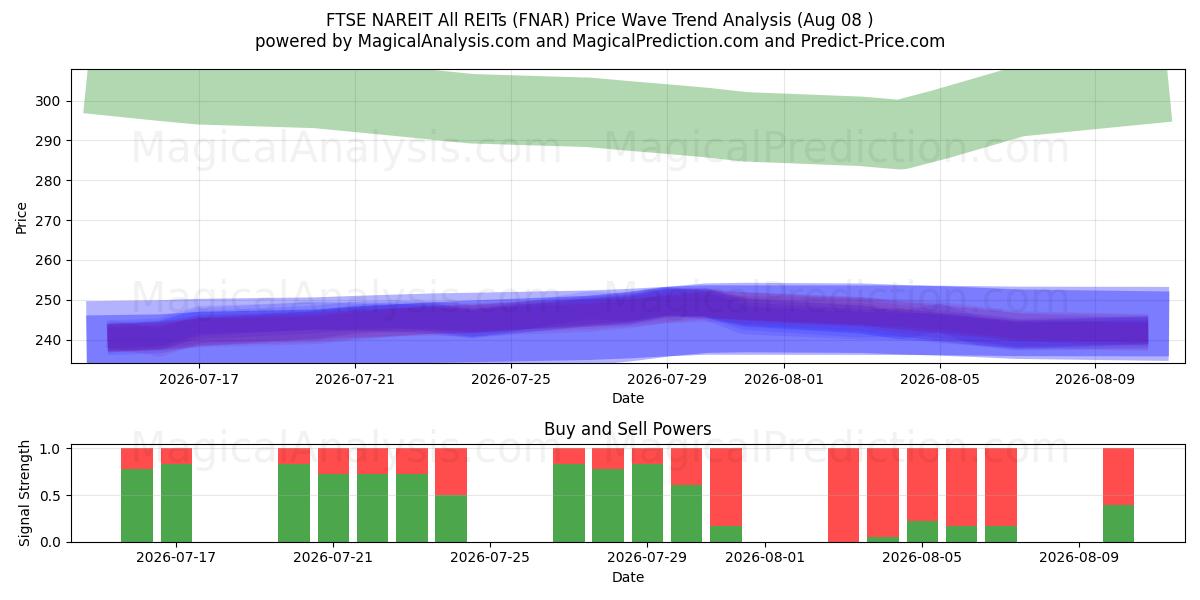Screen dimensions: 1200x600
Task: Click the 260 price tick label
Action: (x=49, y=260)
